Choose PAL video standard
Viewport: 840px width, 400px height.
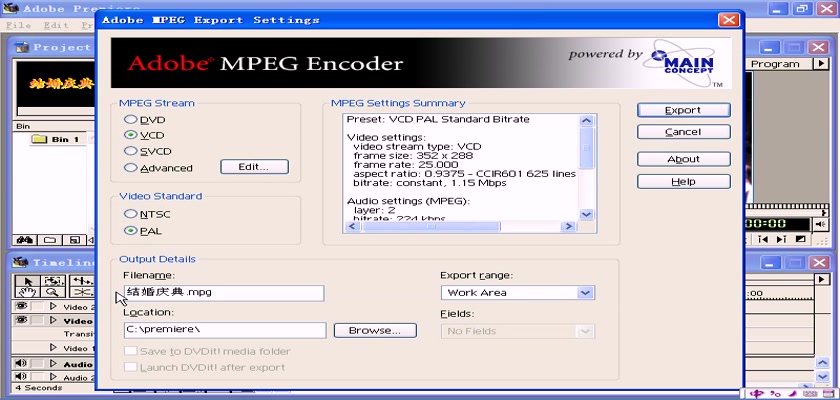[x=130, y=231]
